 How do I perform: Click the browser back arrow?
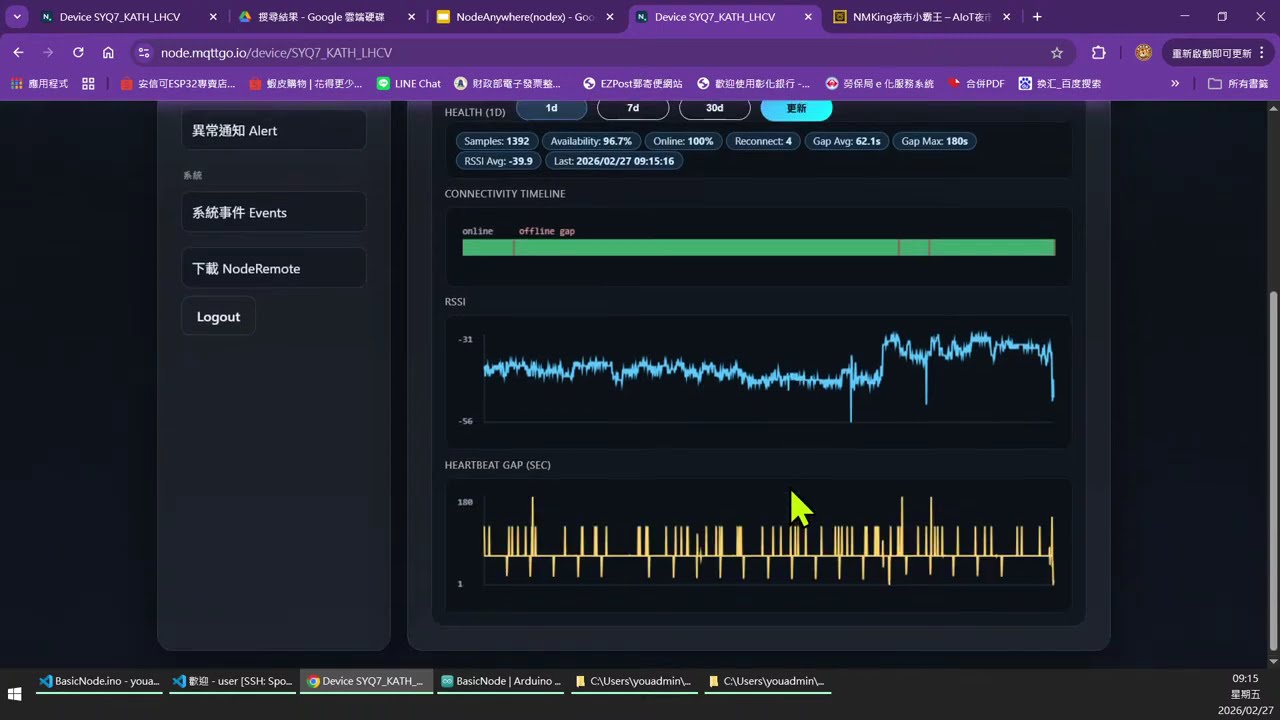click(x=18, y=53)
